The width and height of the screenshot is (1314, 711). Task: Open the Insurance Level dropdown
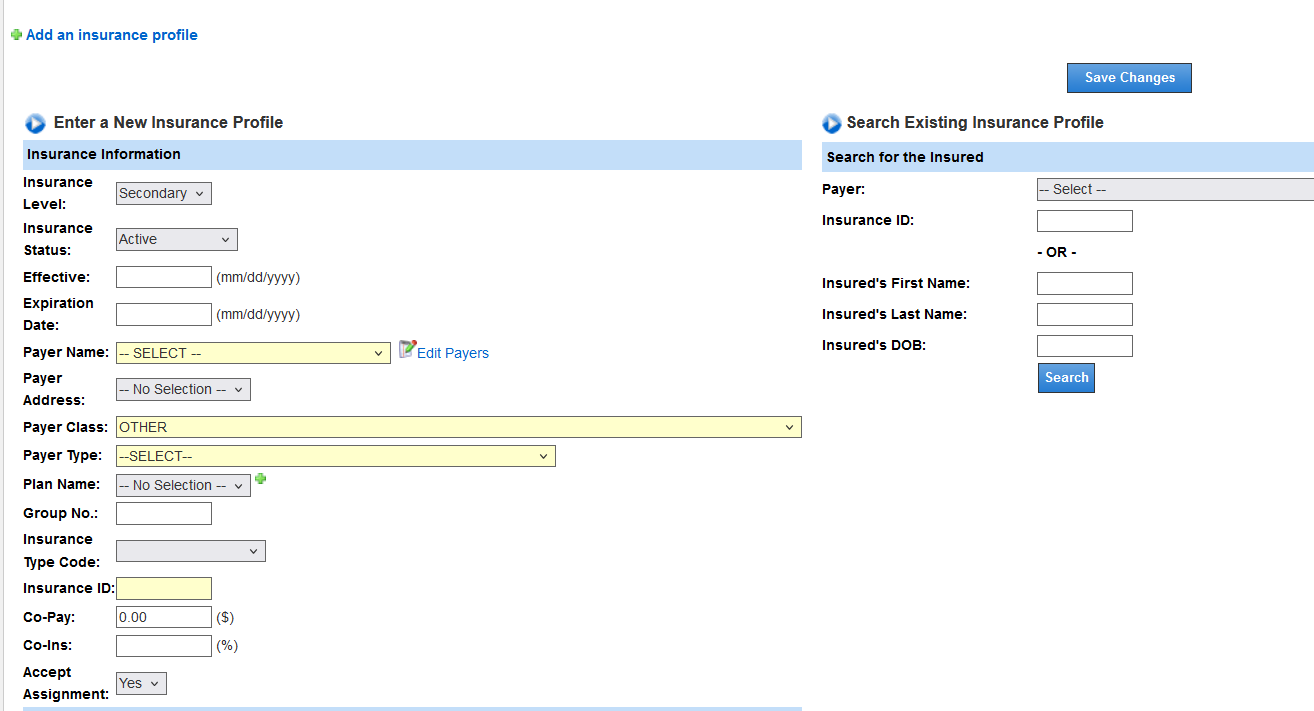click(x=164, y=194)
